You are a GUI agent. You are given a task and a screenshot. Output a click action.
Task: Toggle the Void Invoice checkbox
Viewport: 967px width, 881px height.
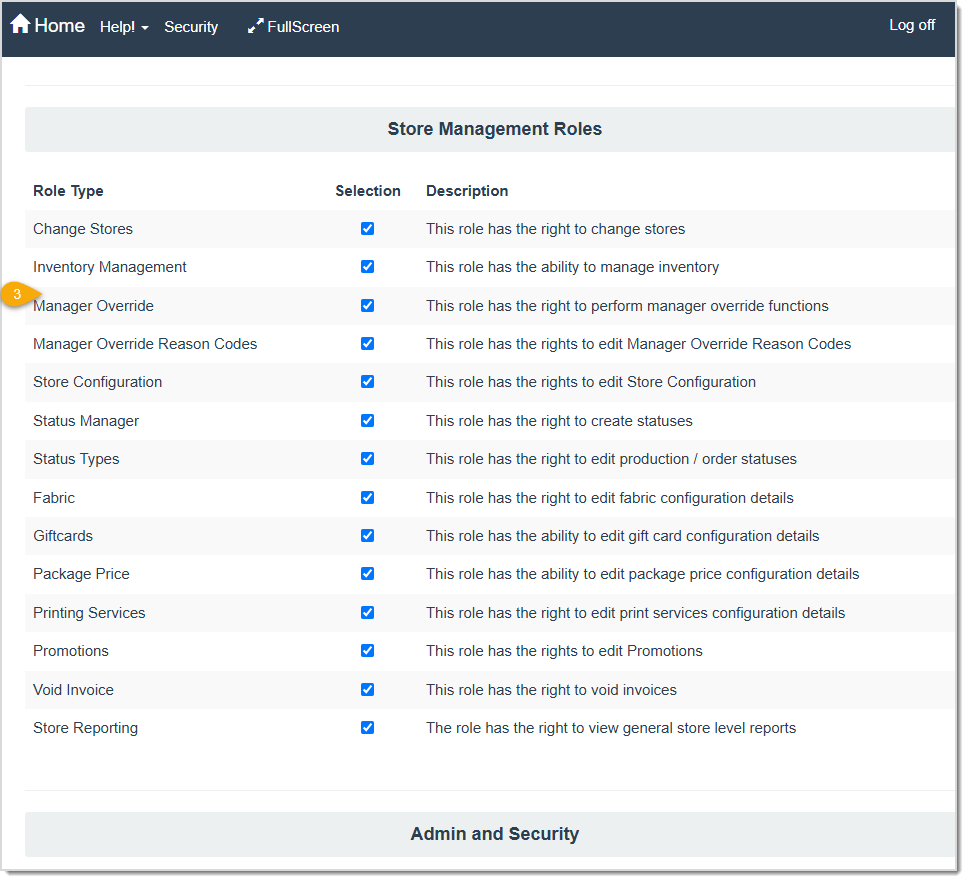368,689
